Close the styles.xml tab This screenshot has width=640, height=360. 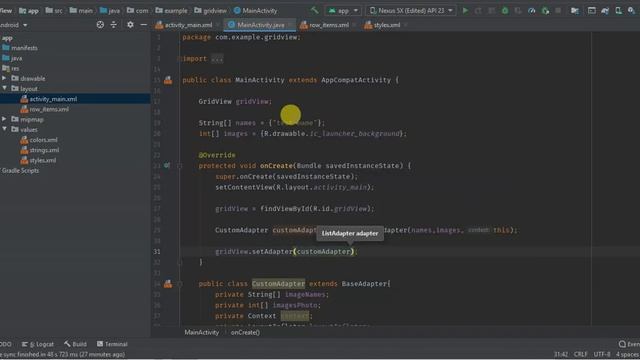pyautogui.click(x=405, y=25)
